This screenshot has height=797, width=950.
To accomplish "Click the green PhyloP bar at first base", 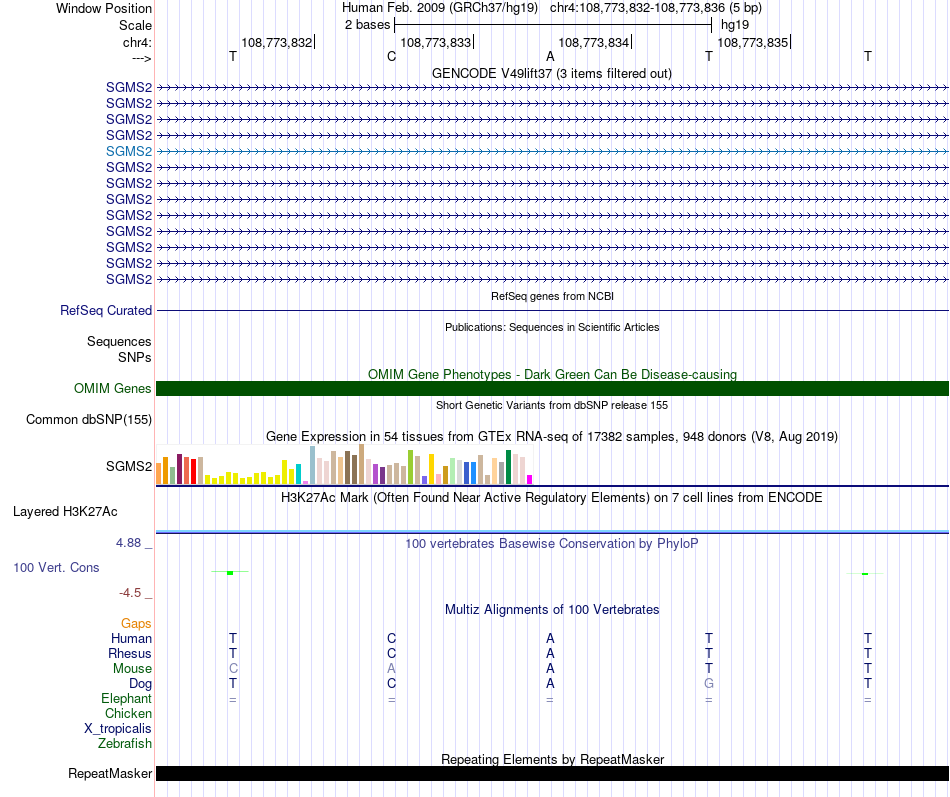I will click(230, 573).
